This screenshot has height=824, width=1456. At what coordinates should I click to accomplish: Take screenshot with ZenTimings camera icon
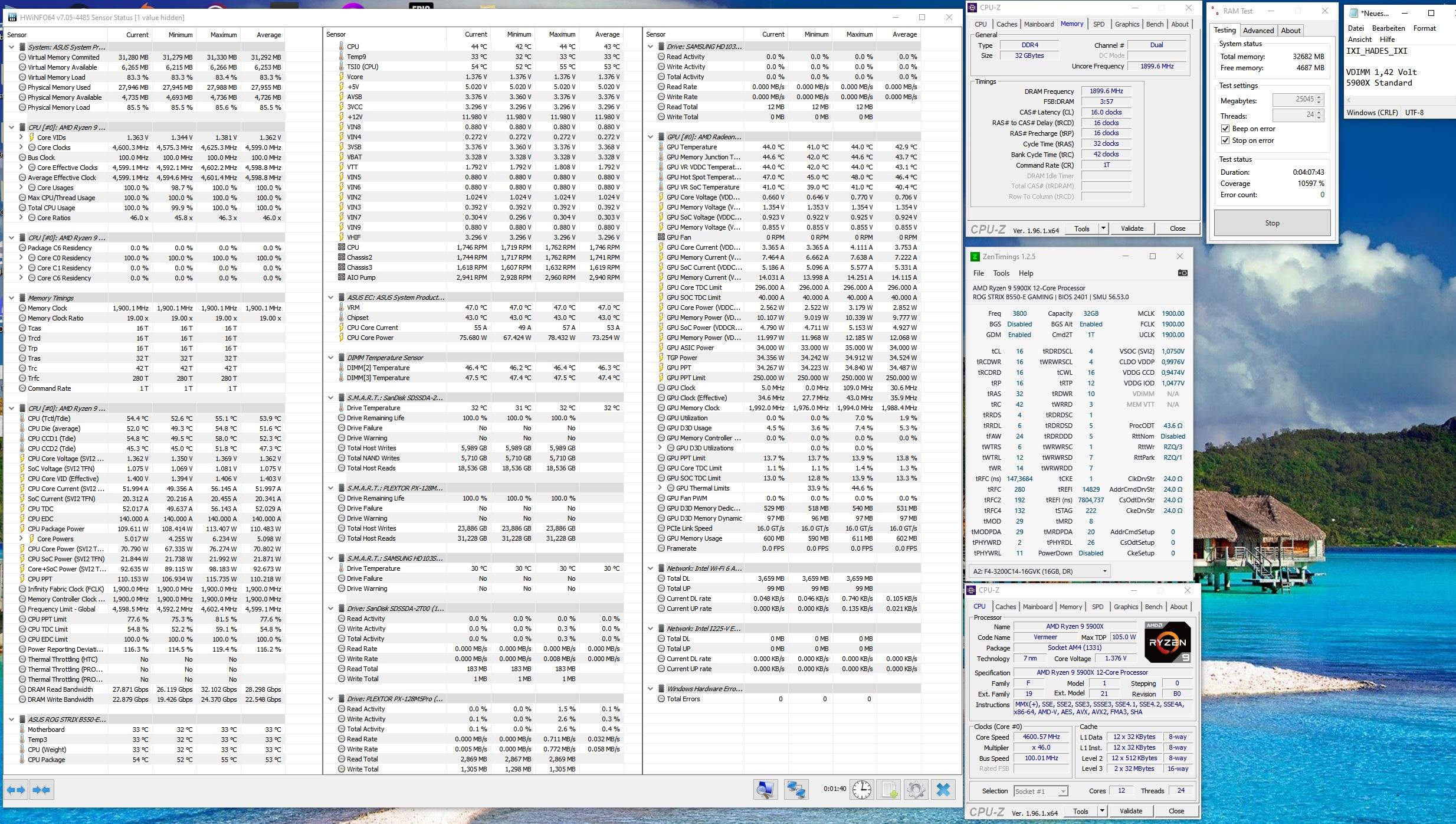coord(1182,273)
